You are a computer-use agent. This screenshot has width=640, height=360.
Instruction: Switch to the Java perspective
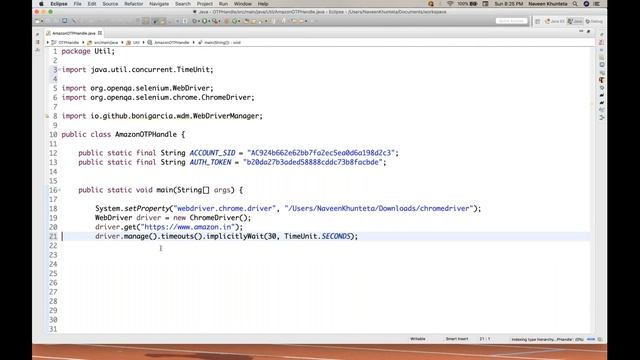click(575, 21)
